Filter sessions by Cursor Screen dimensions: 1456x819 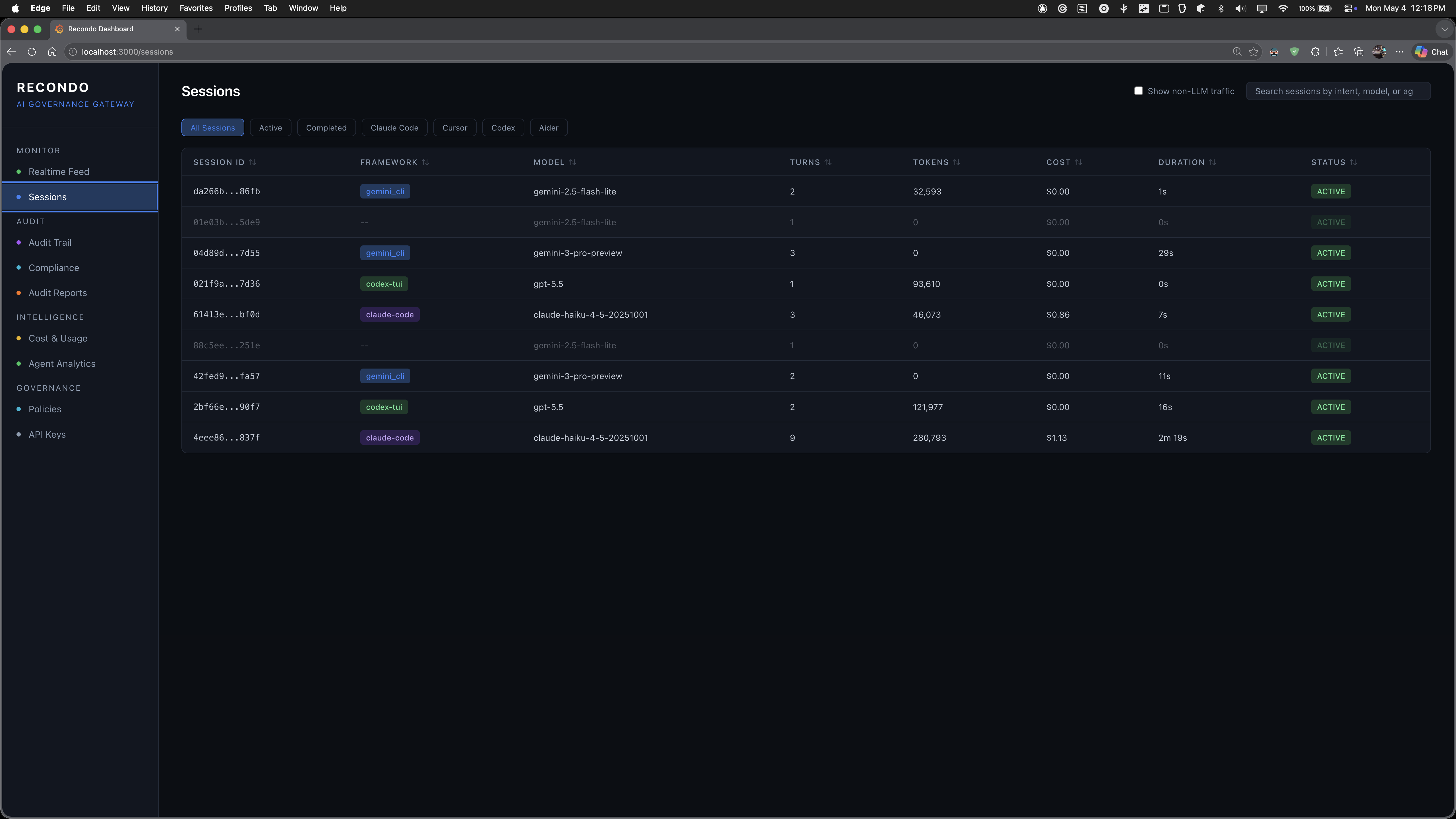click(455, 127)
